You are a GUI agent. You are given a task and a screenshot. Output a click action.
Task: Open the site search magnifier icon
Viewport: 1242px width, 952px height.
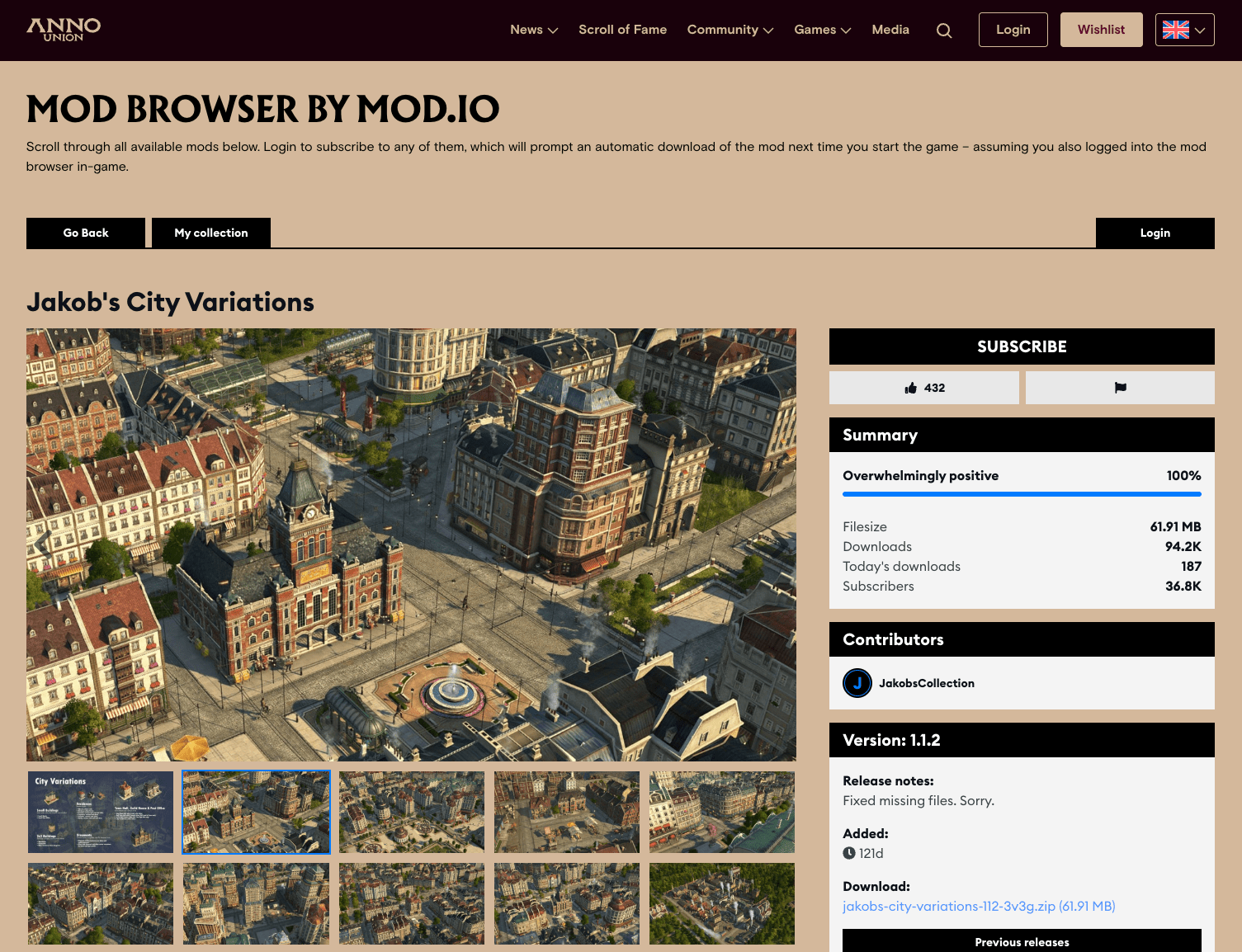(944, 31)
